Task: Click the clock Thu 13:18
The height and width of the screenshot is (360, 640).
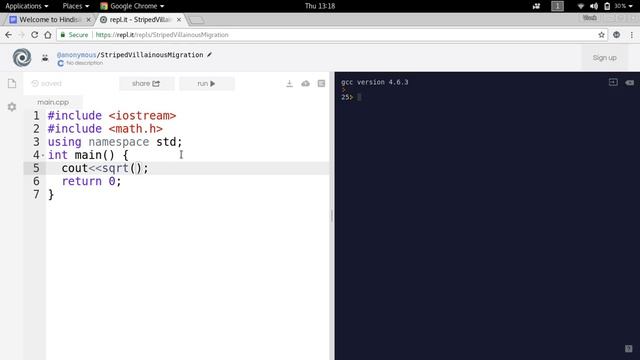Action: click(320, 6)
